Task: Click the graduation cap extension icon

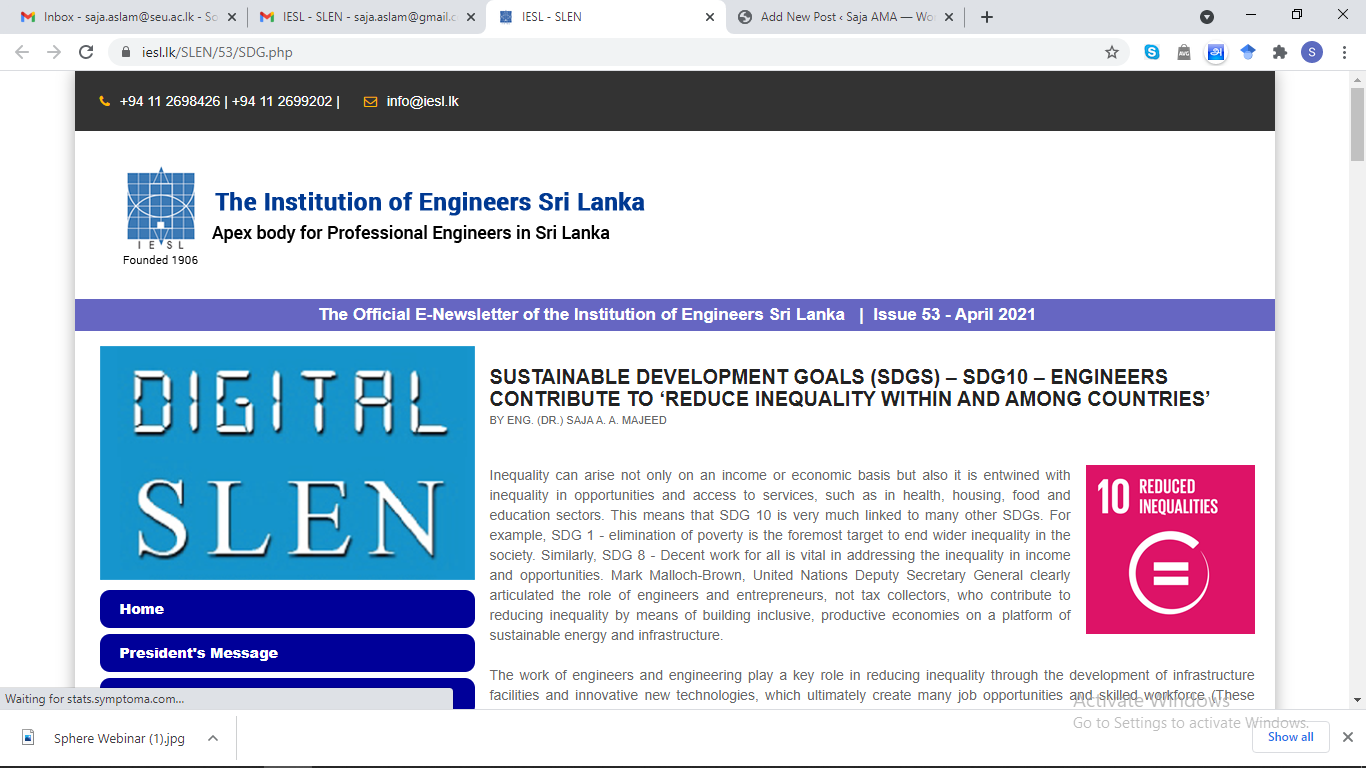Action: point(1248,52)
